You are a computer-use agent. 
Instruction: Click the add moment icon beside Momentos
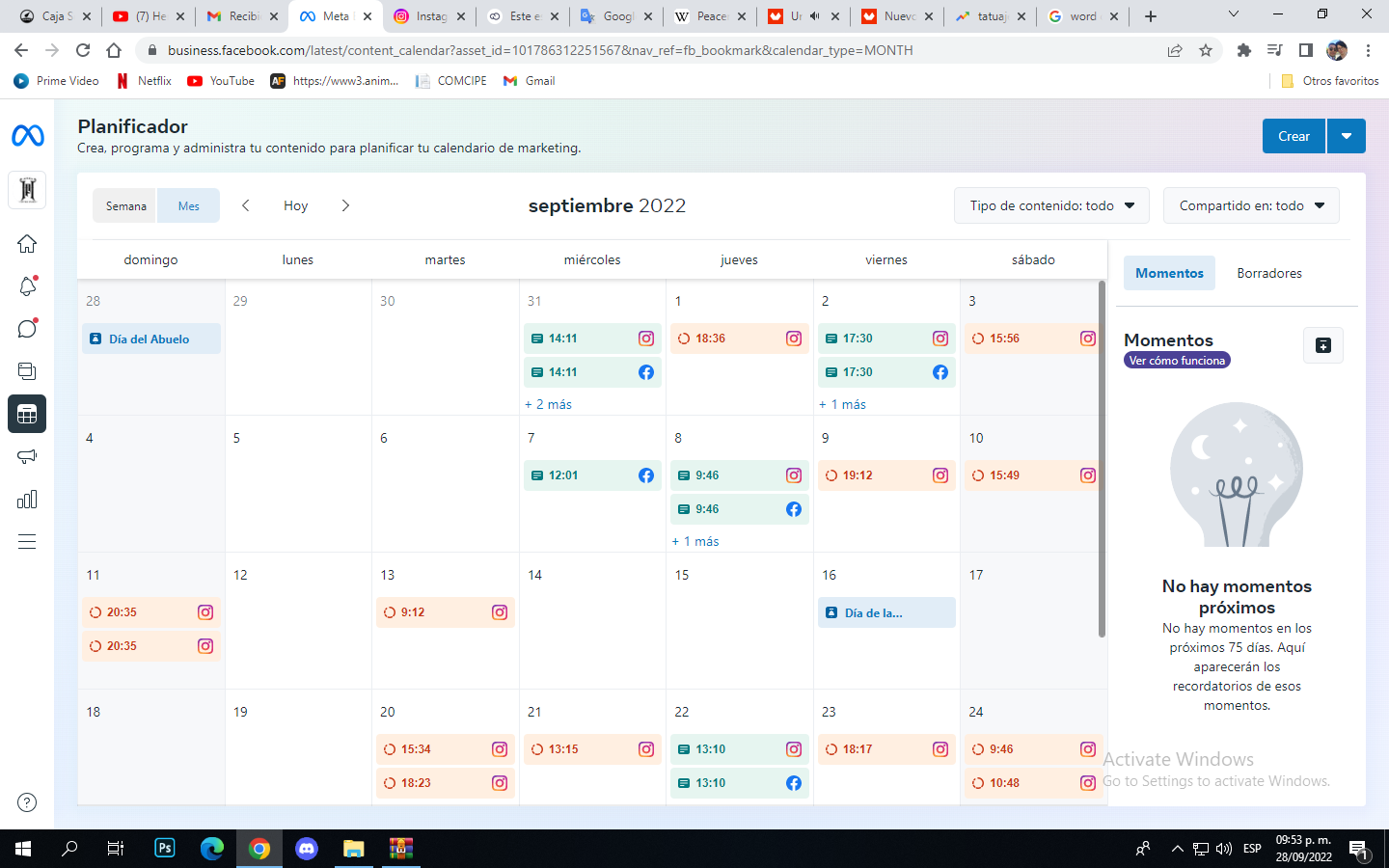[x=1323, y=345]
